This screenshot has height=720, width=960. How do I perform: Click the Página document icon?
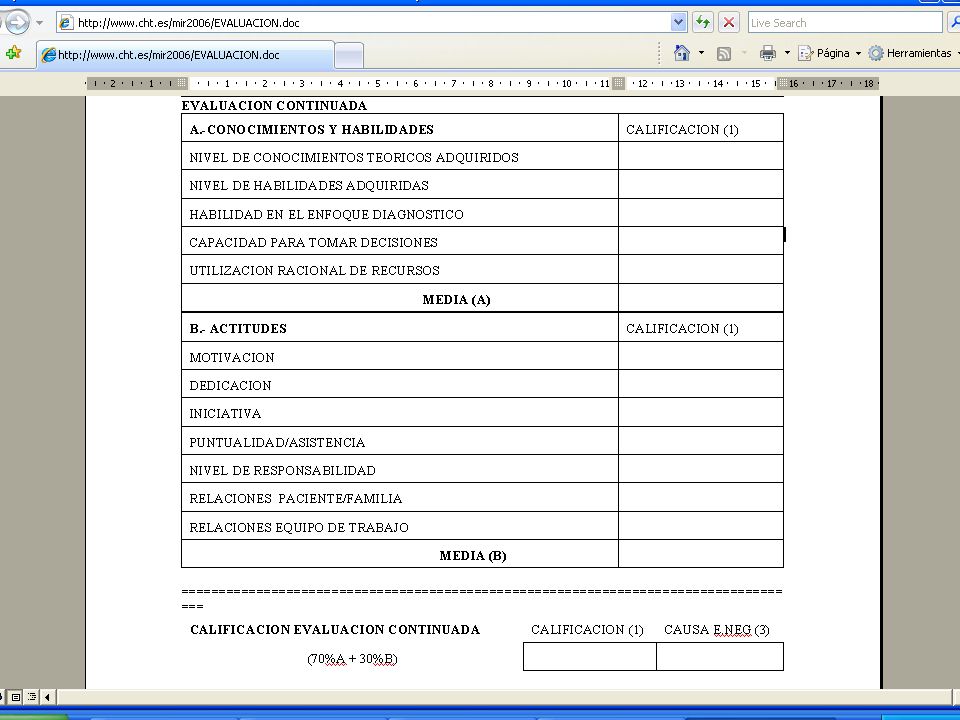click(x=805, y=53)
